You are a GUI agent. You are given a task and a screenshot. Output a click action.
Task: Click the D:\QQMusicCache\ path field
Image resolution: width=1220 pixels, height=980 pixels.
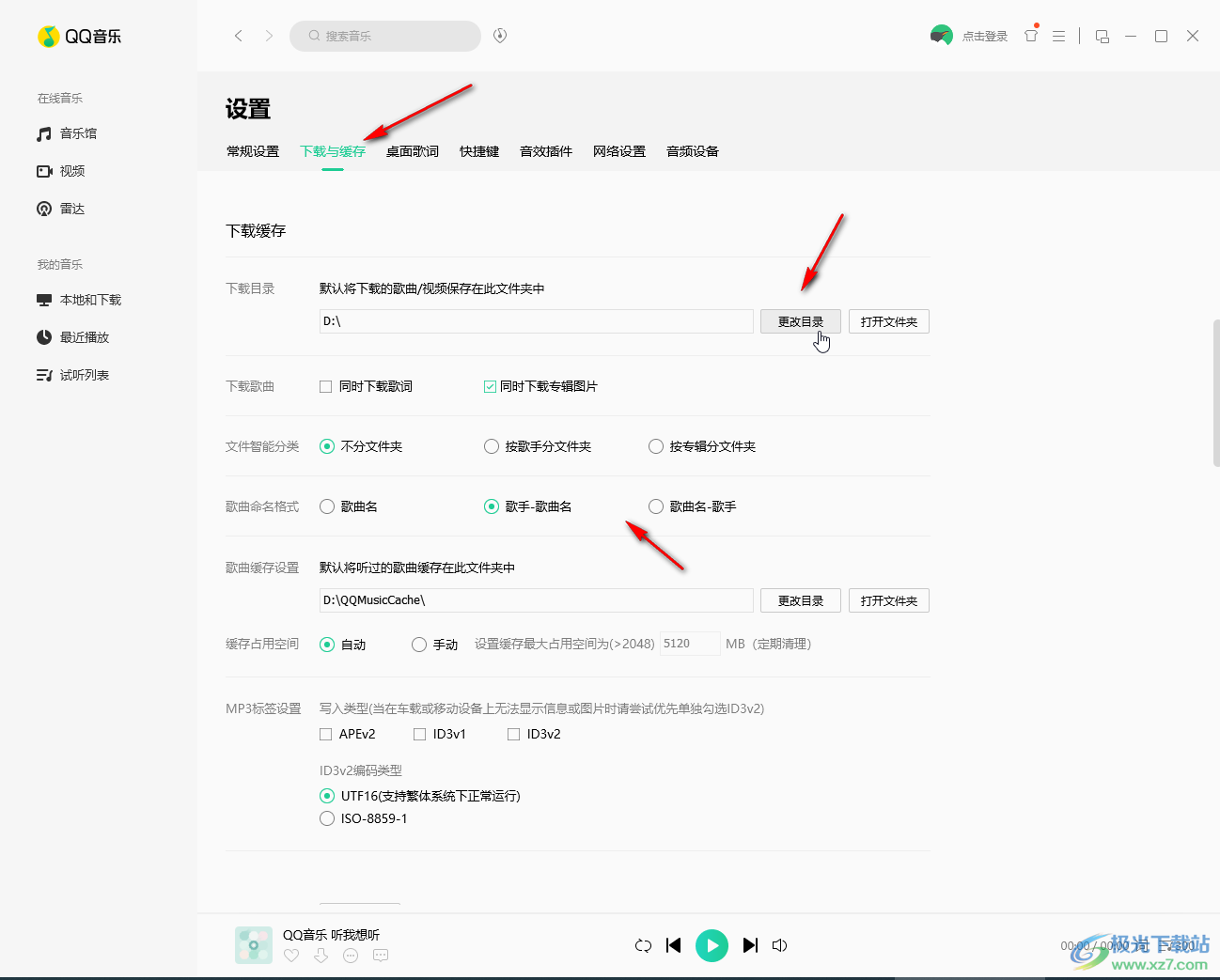537,600
